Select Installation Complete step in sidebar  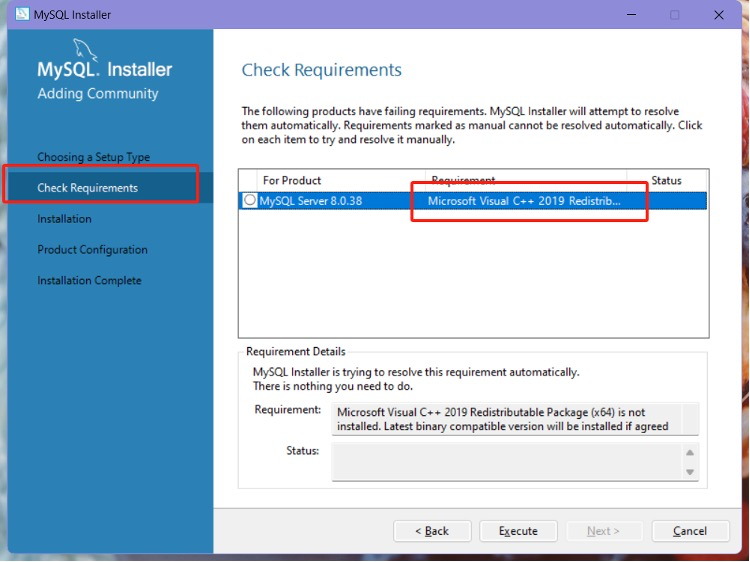[89, 281]
